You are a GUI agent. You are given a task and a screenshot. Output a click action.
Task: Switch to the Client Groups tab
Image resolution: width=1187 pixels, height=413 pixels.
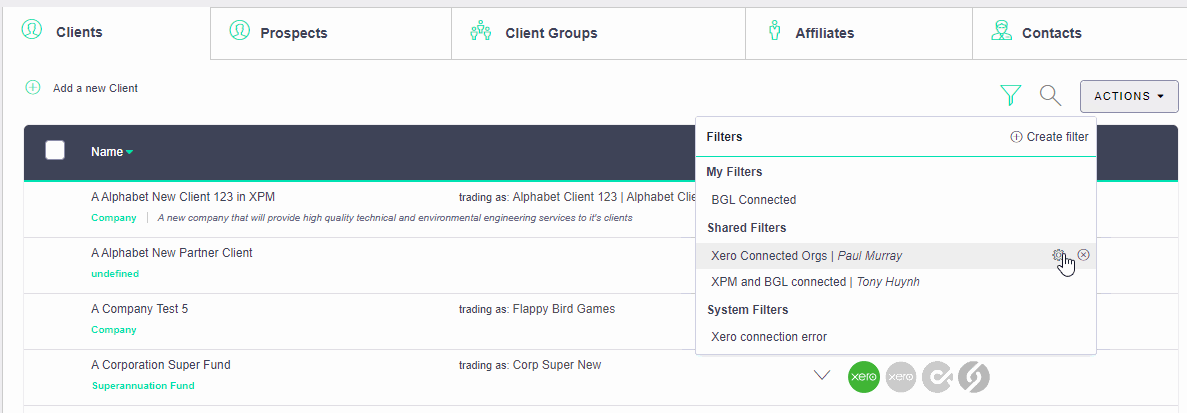tap(599, 33)
